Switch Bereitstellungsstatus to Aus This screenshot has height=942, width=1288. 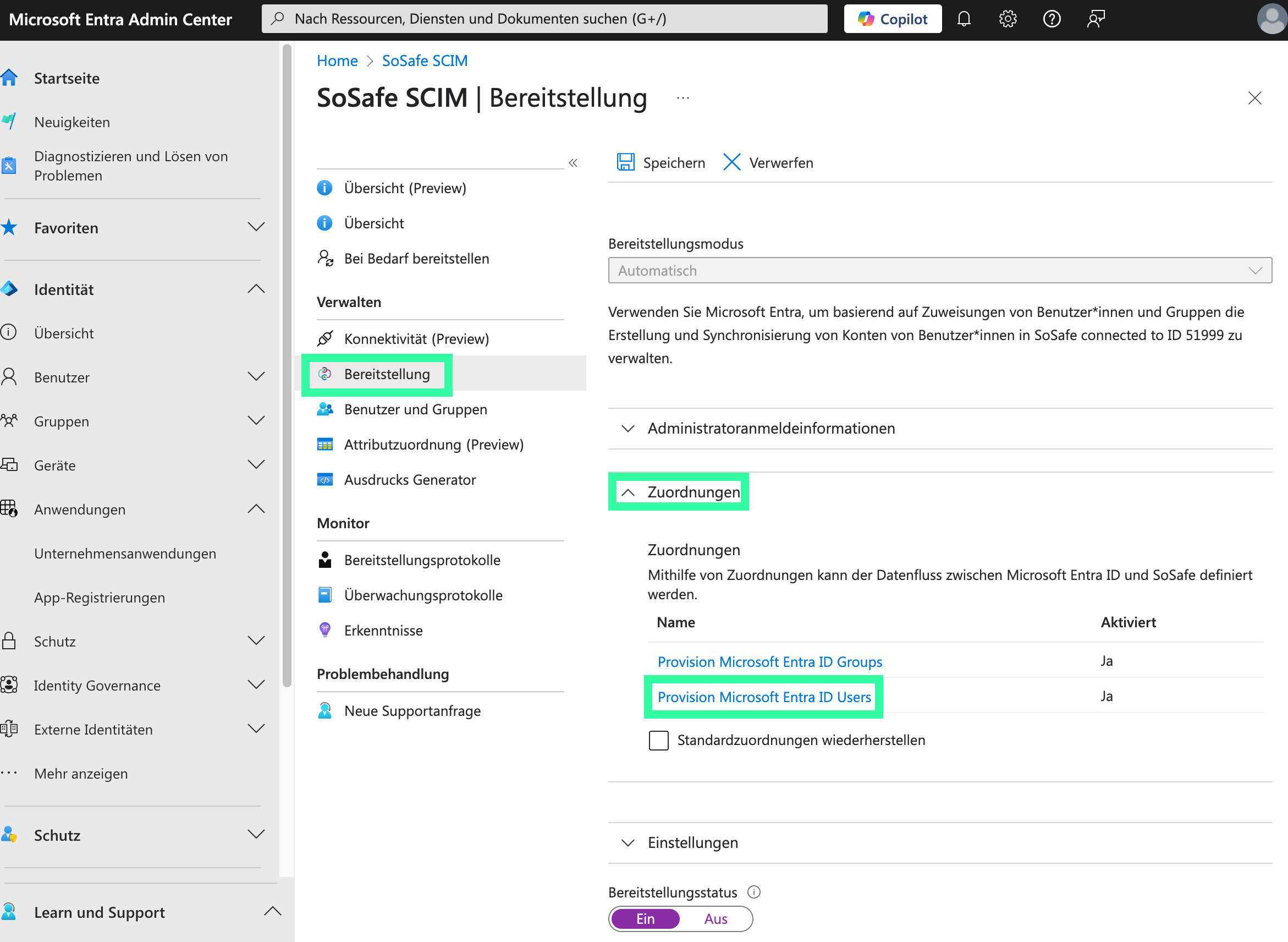pyautogui.click(x=715, y=919)
